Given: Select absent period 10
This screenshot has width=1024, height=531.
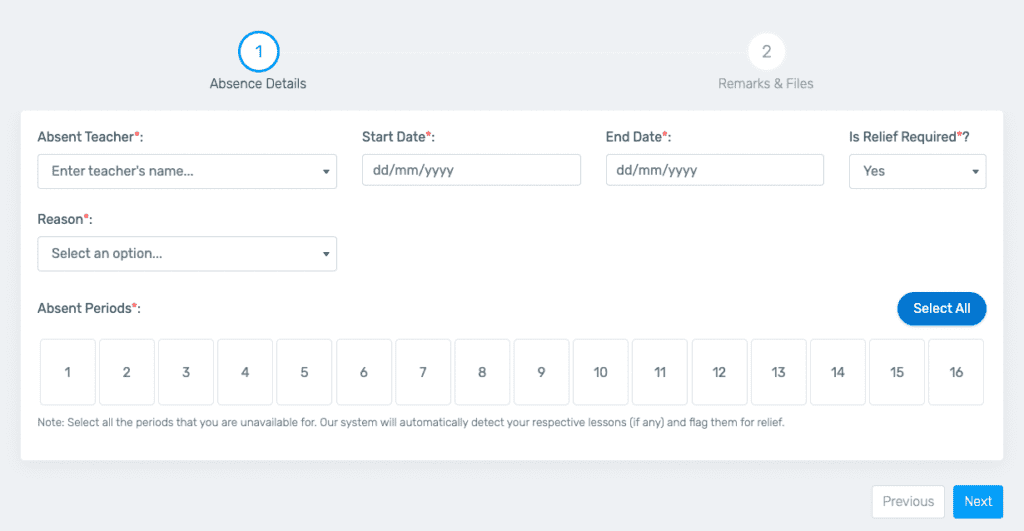Looking at the screenshot, I should (x=600, y=372).
